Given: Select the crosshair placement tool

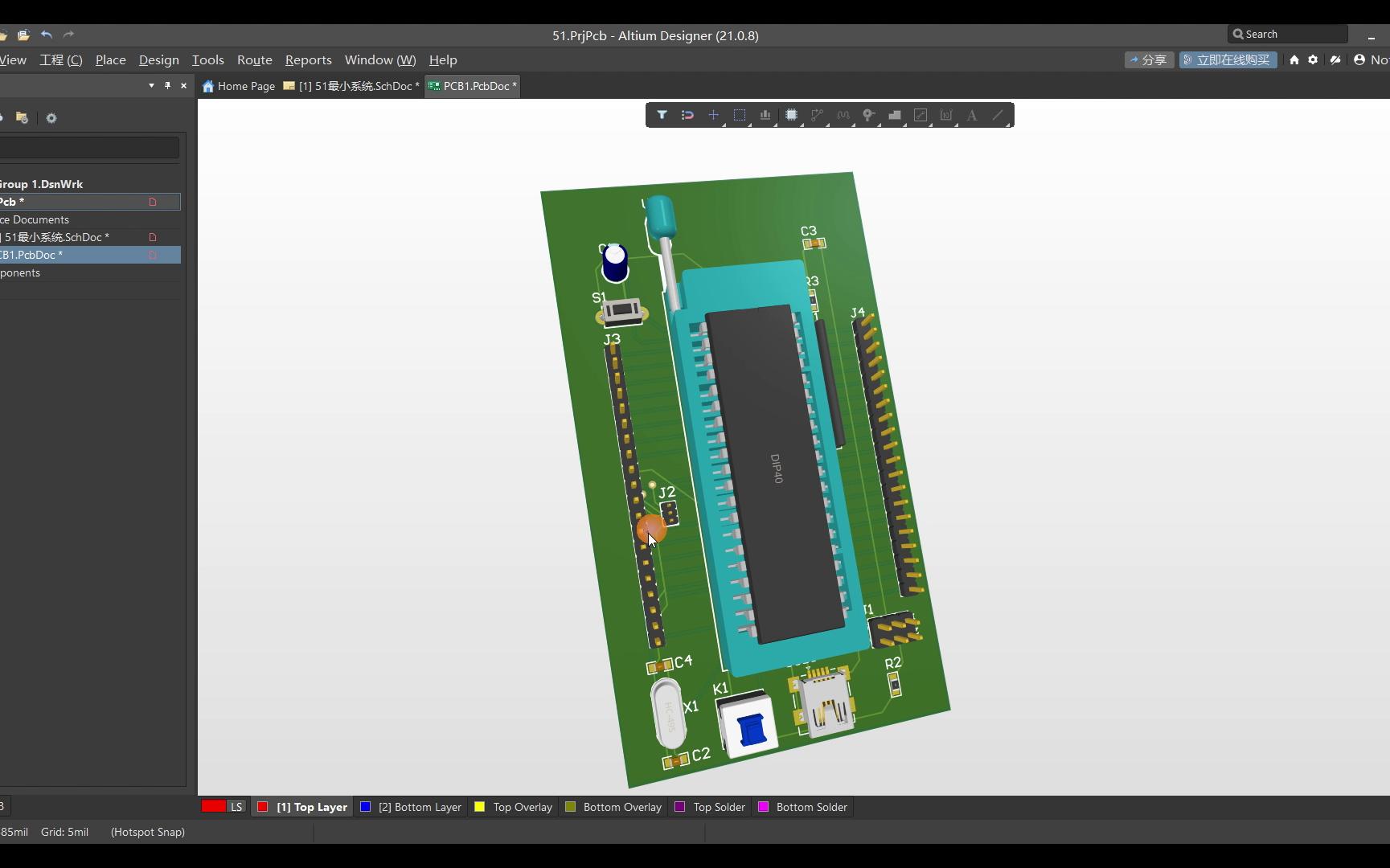Looking at the screenshot, I should (x=714, y=115).
